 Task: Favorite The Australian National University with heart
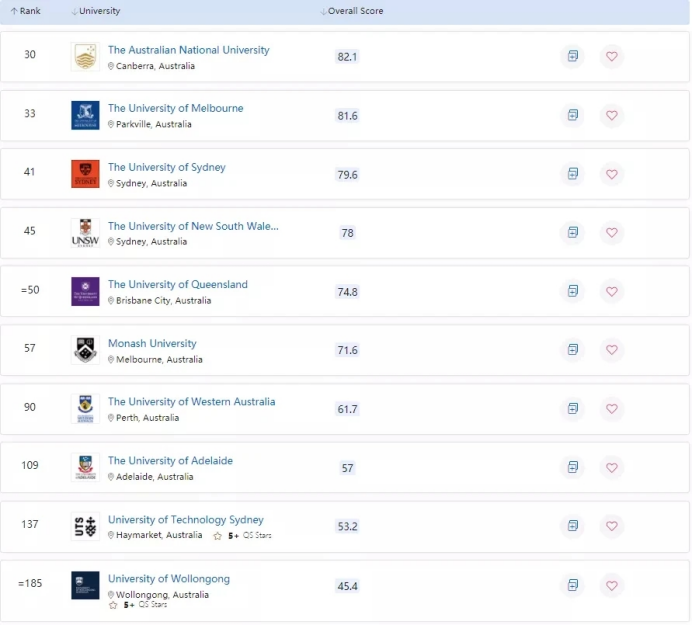pos(612,56)
